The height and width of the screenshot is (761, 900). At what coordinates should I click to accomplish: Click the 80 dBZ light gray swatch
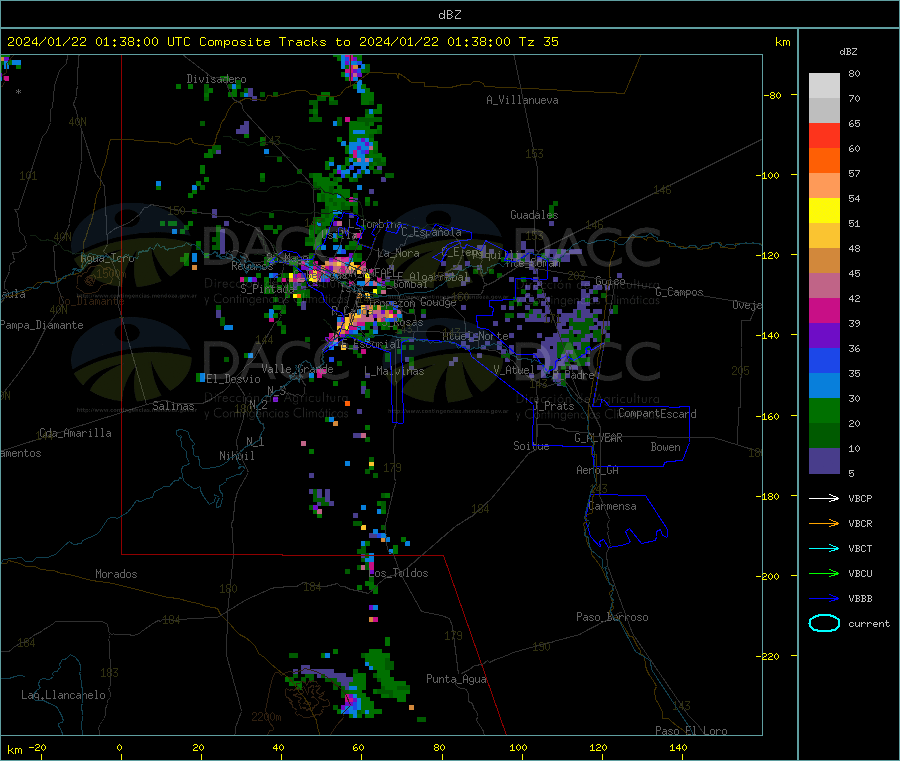pyautogui.click(x=824, y=86)
